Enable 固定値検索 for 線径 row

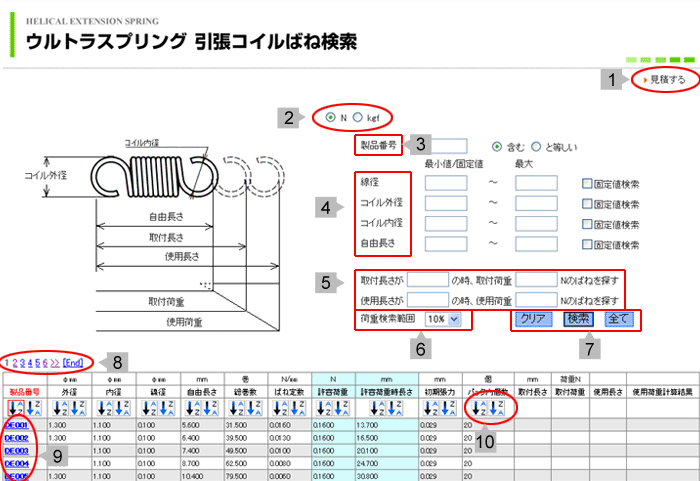tap(587, 184)
